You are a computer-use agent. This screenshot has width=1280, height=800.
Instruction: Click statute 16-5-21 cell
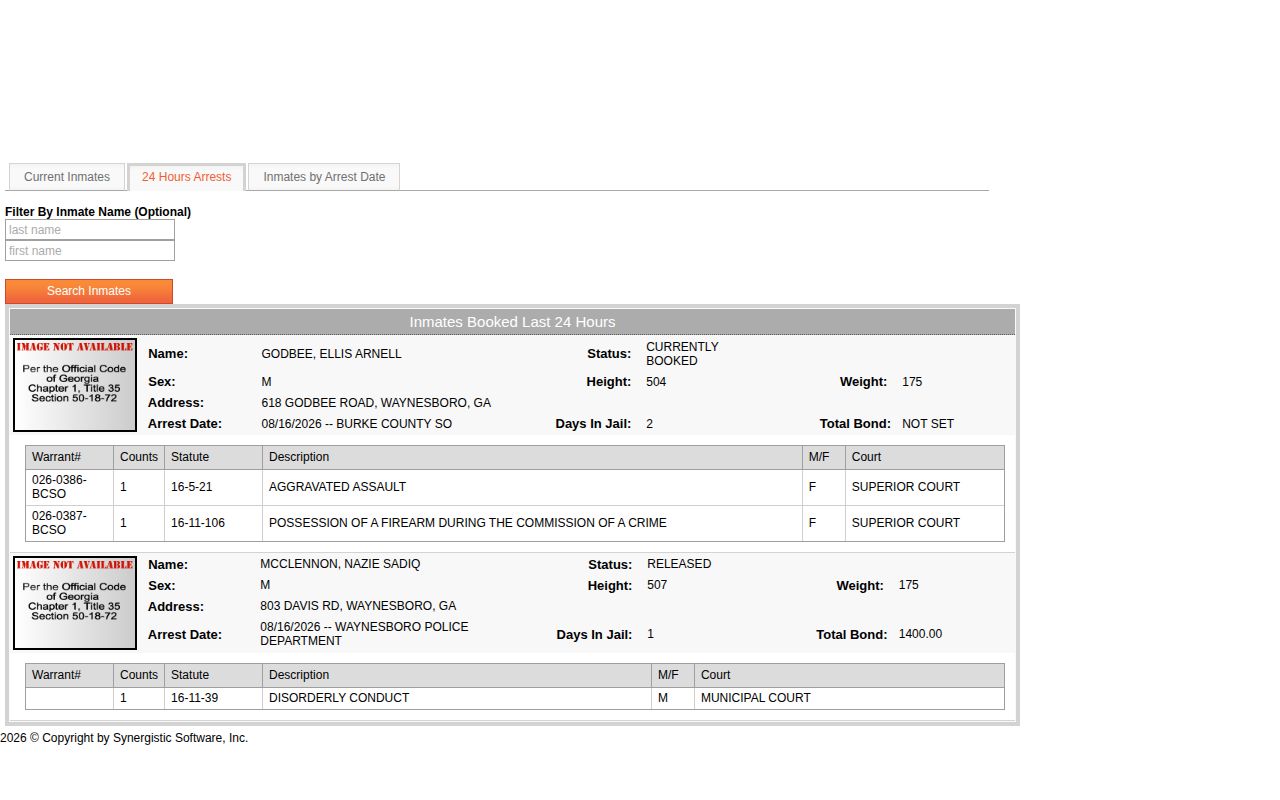click(213, 487)
